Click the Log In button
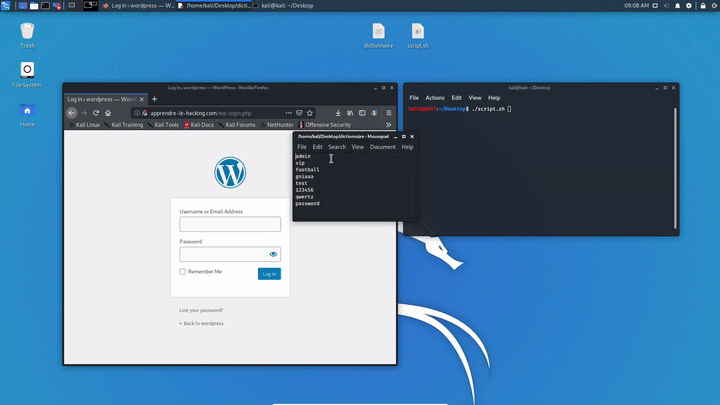Screen dimensions: 720x405 270,274
